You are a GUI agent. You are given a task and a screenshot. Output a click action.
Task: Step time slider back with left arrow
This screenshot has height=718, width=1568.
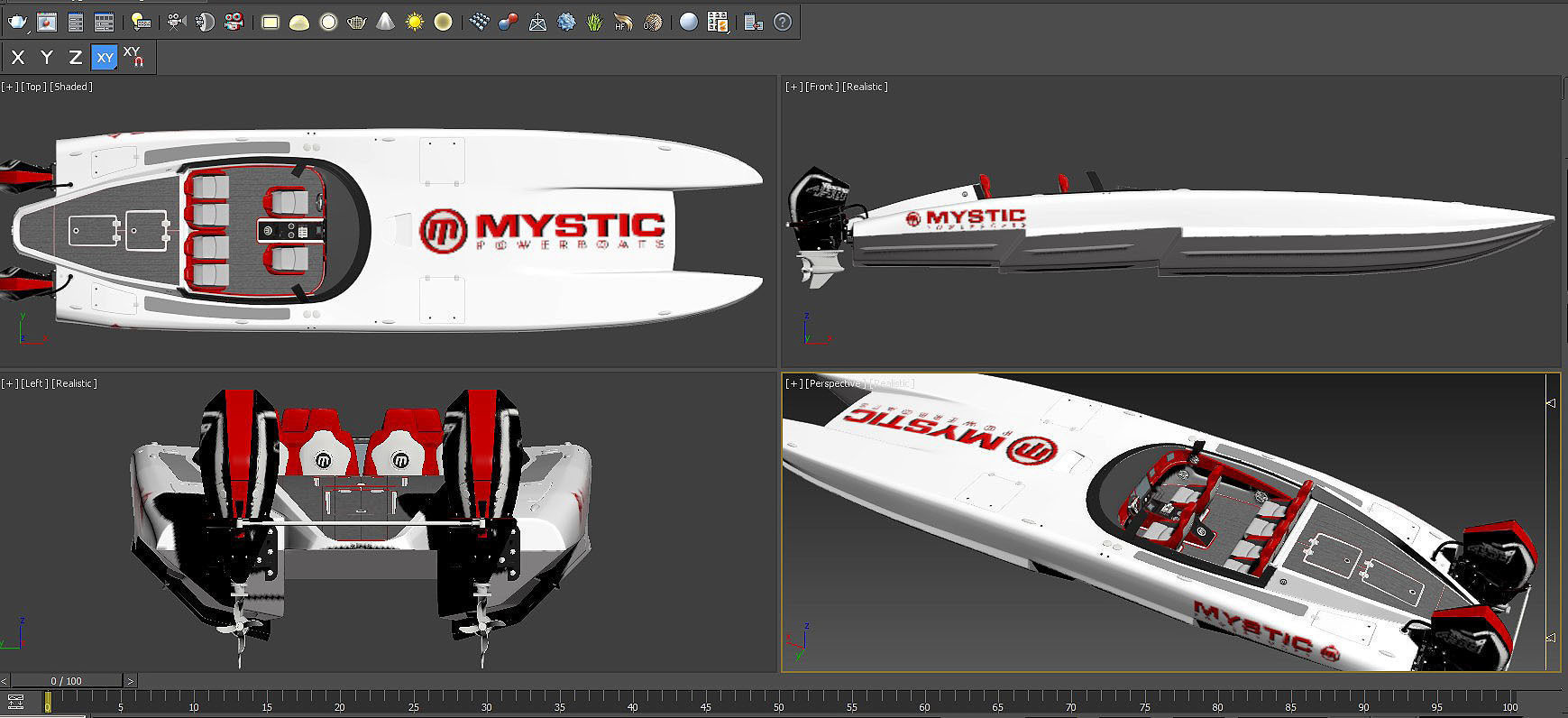tap(5, 681)
